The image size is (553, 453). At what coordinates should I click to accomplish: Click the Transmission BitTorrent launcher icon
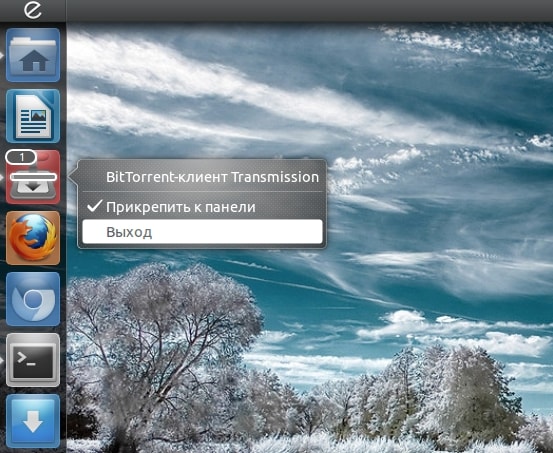click(33, 177)
